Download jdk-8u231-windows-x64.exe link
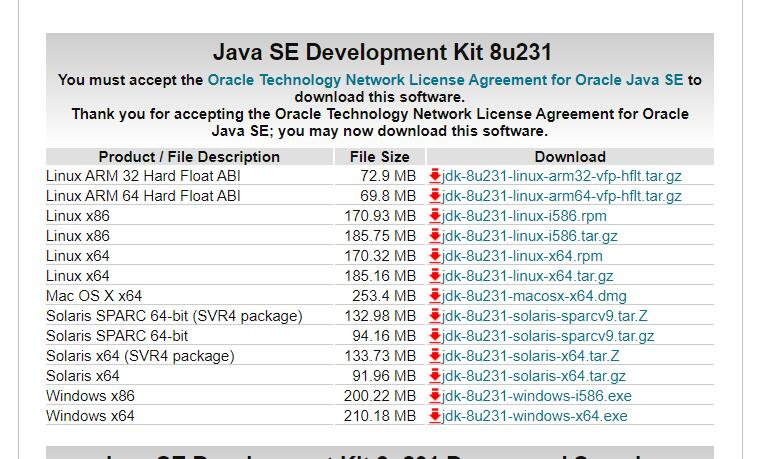 535,416
